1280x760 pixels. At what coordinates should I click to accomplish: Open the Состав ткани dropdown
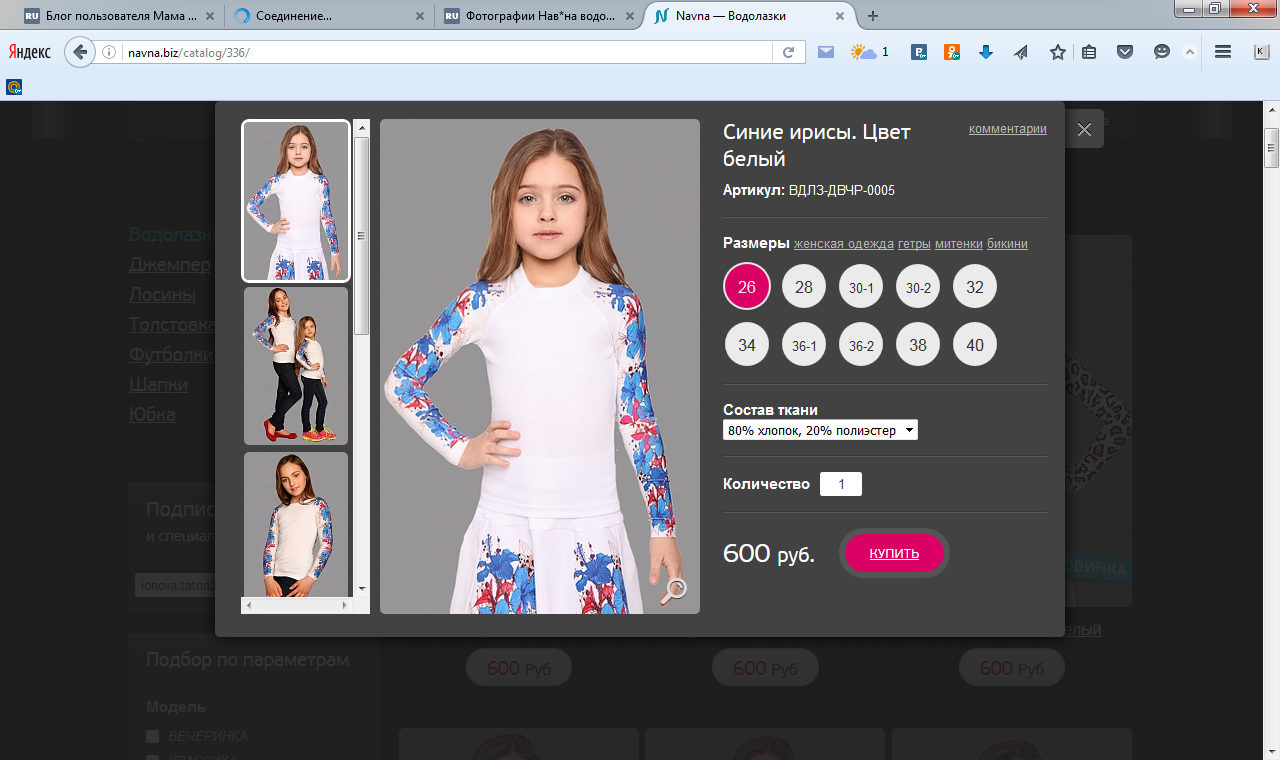click(820, 430)
